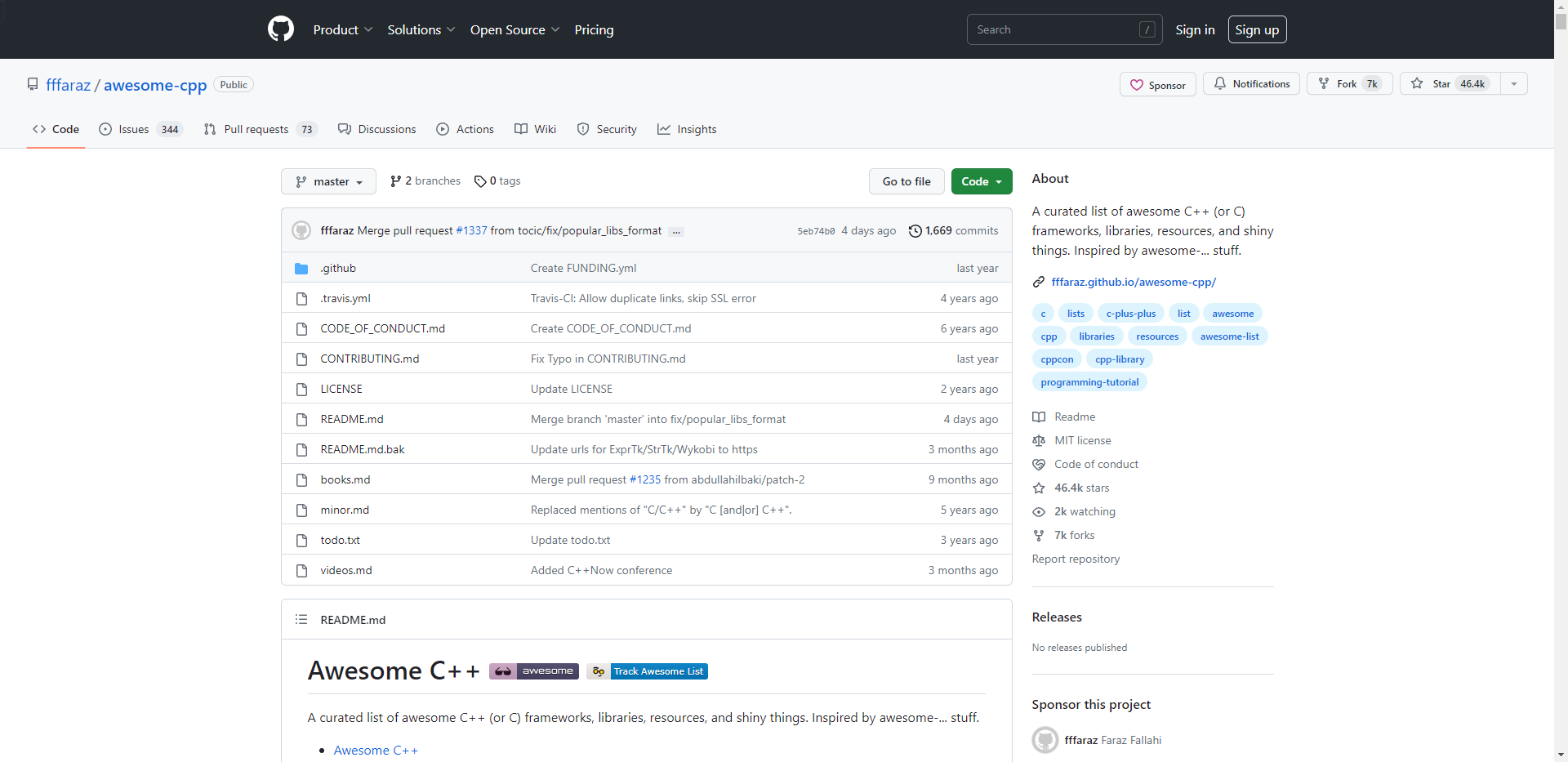Click the Notifications button
Screen dimensions: 1568x762
click(1251, 84)
